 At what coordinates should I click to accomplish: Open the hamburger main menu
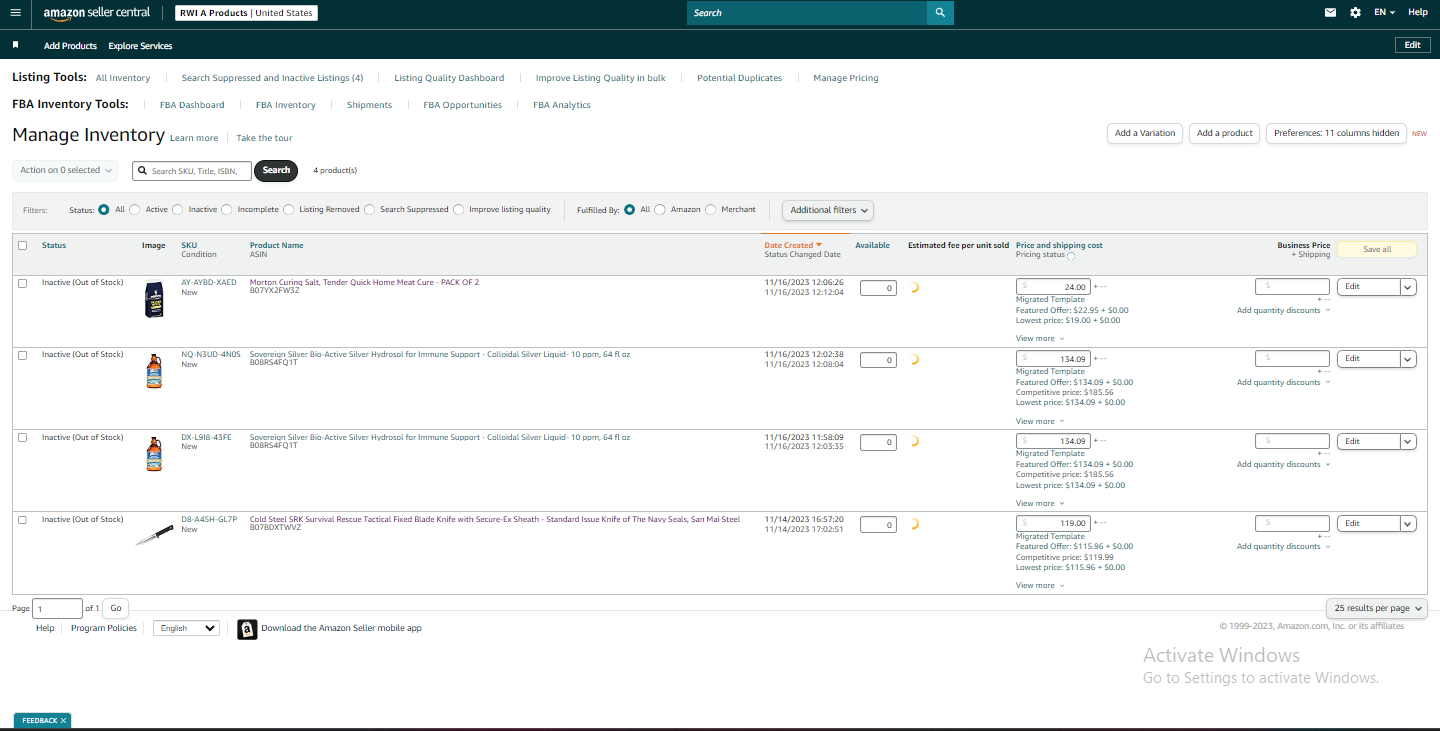coord(15,13)
